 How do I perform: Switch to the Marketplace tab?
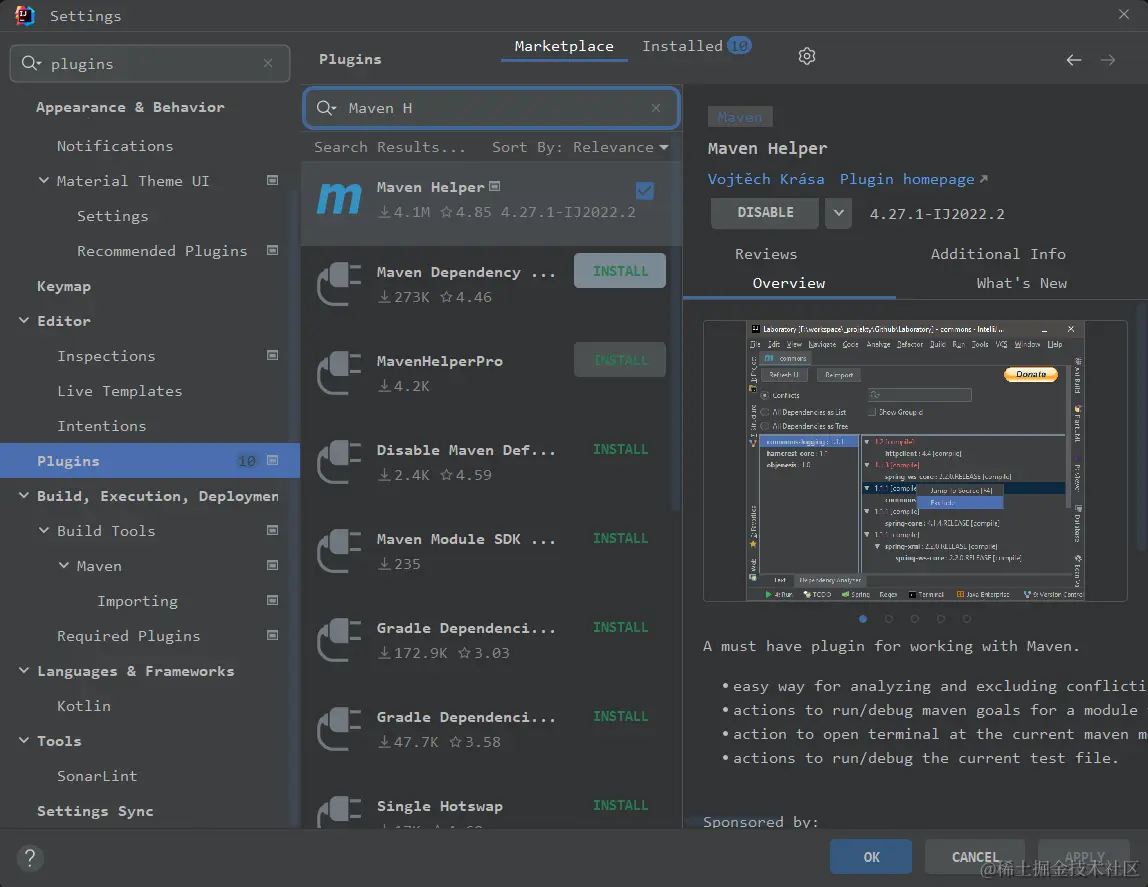564,46
